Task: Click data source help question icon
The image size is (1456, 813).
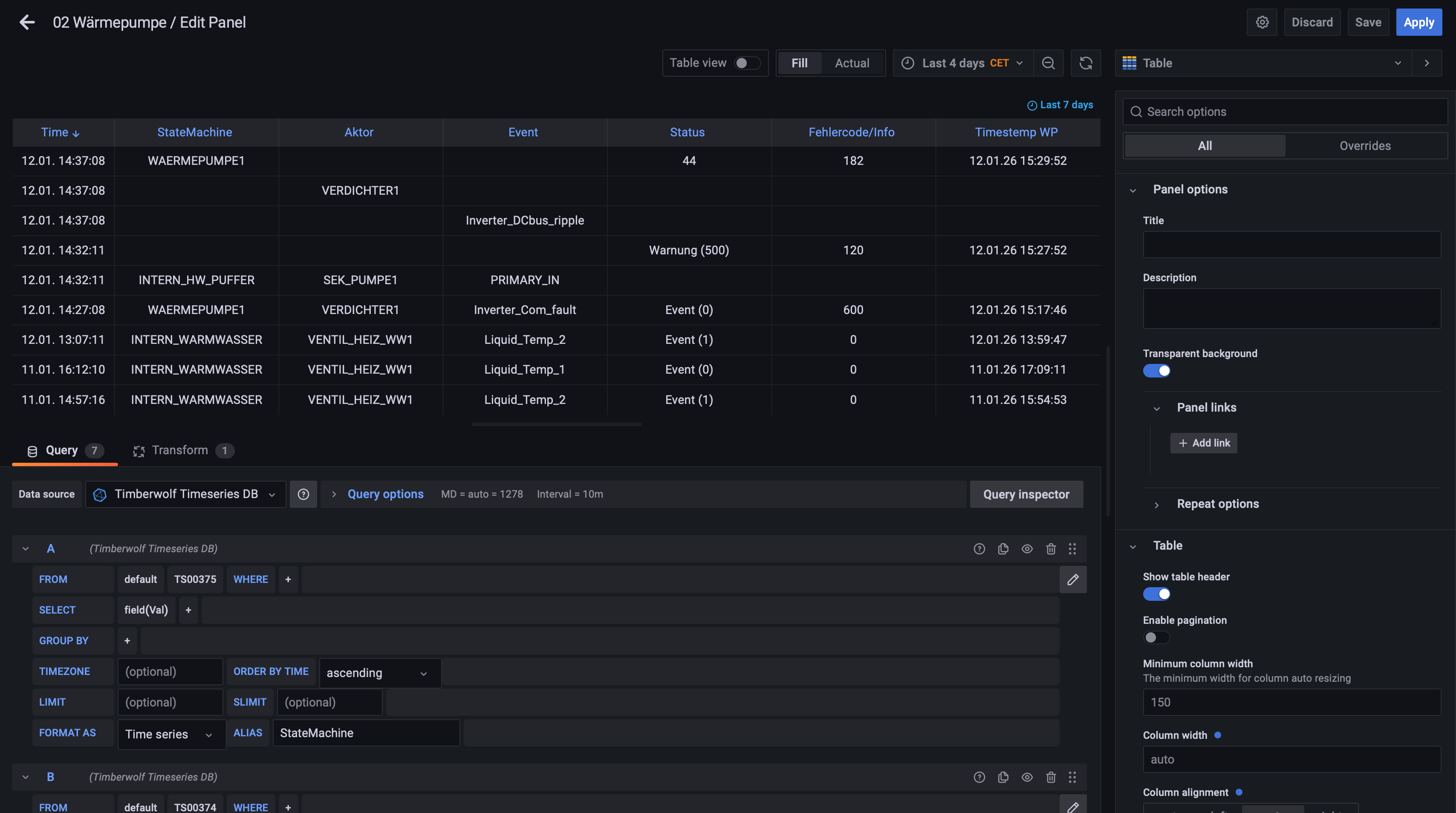Action: point(303,494)
